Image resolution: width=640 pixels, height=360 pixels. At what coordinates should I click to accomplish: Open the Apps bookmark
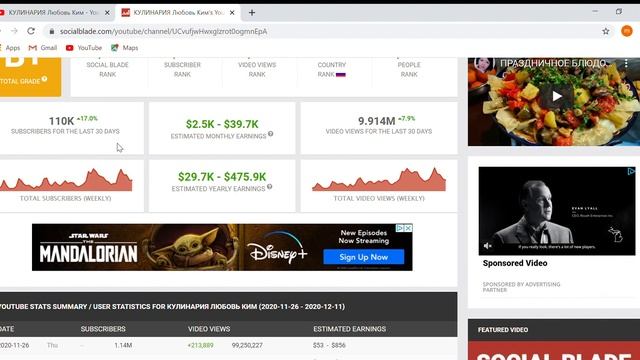11,48
